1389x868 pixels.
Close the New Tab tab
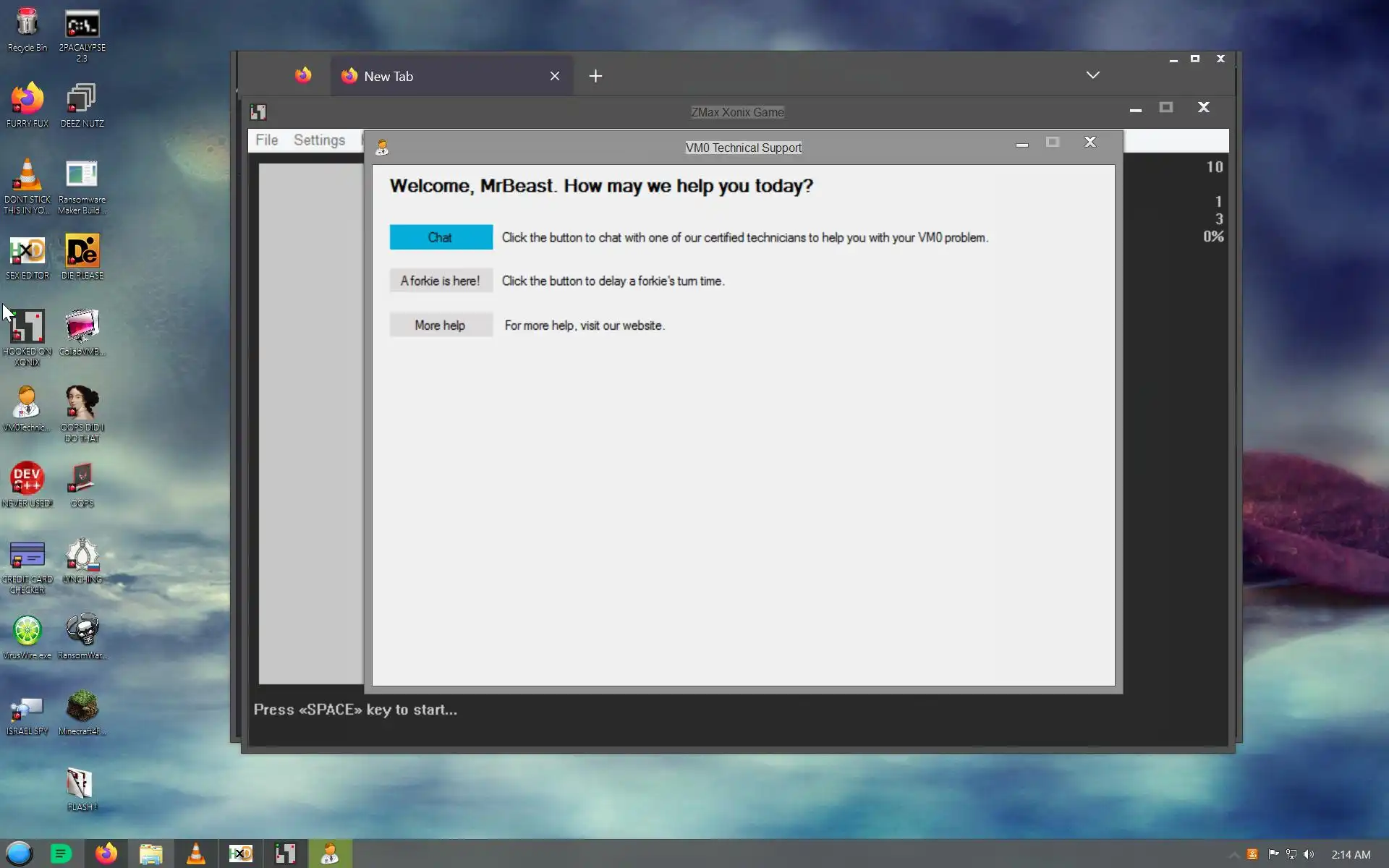click(555, 76)
